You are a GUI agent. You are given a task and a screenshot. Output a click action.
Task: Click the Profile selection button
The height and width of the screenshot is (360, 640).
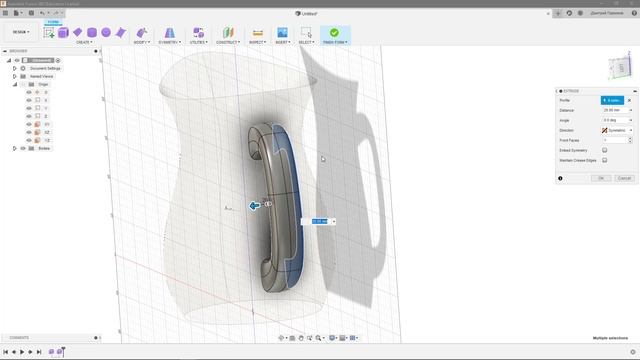(x=612, y=100)
